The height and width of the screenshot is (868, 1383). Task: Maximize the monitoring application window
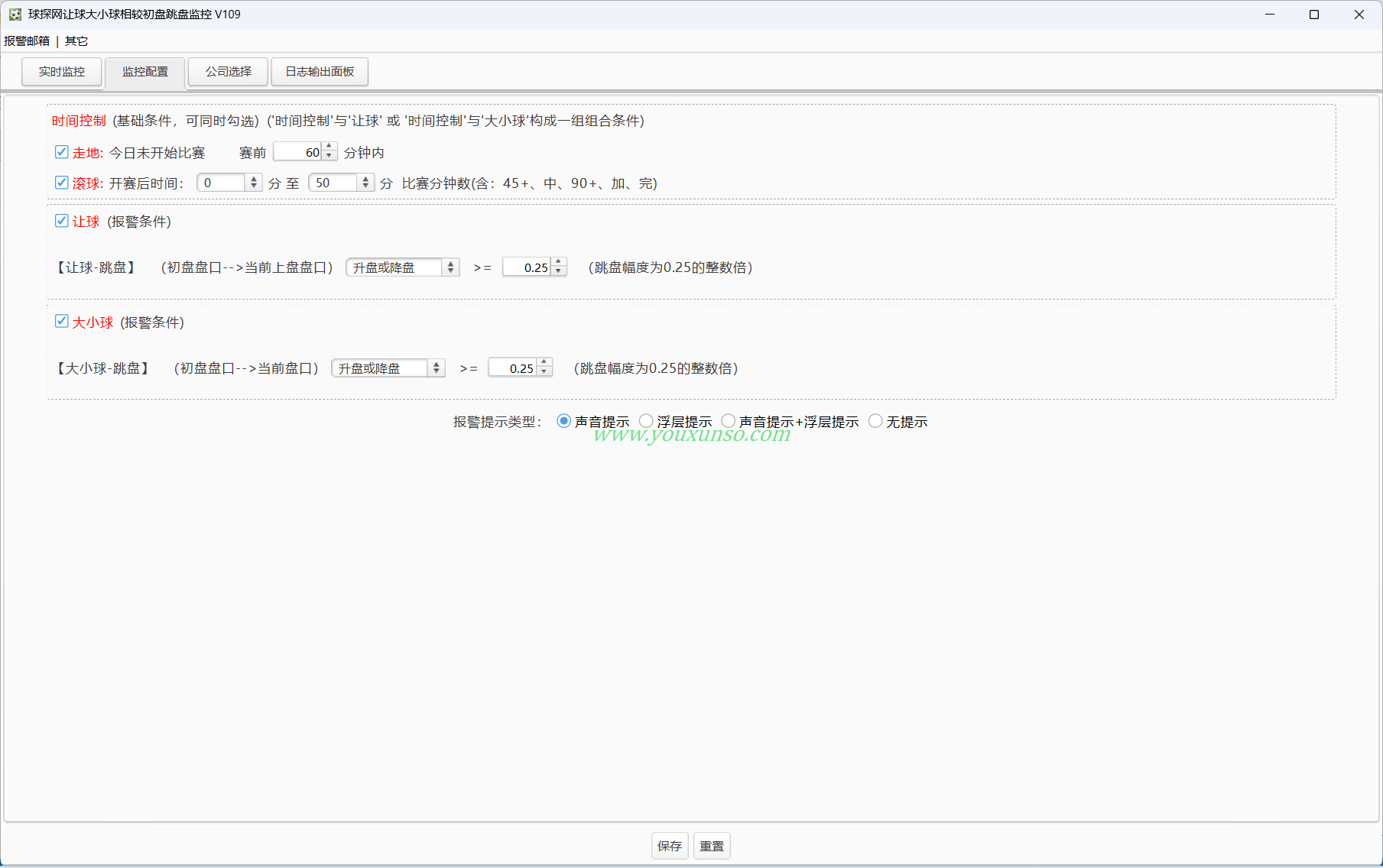point(1314,15)
